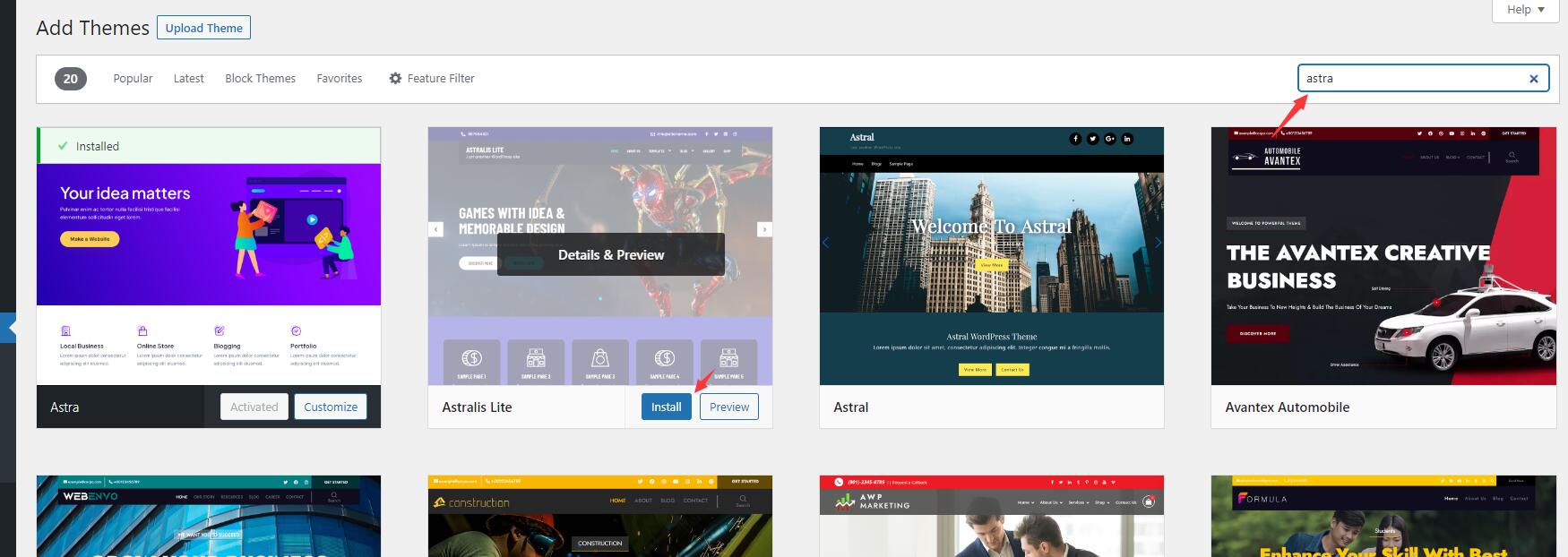Select the Popular filter tab
The width and height of the screenshot is (1568, 557).
133,79
